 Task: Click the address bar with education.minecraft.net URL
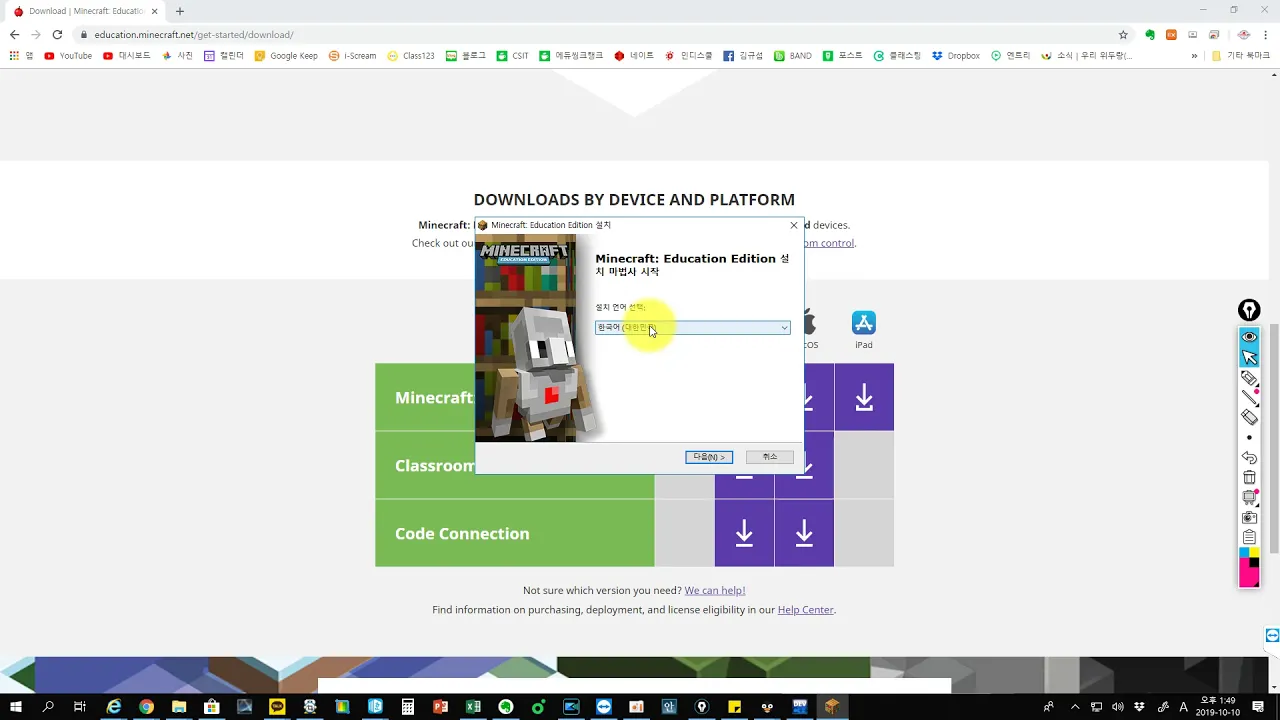click(600, 35)
